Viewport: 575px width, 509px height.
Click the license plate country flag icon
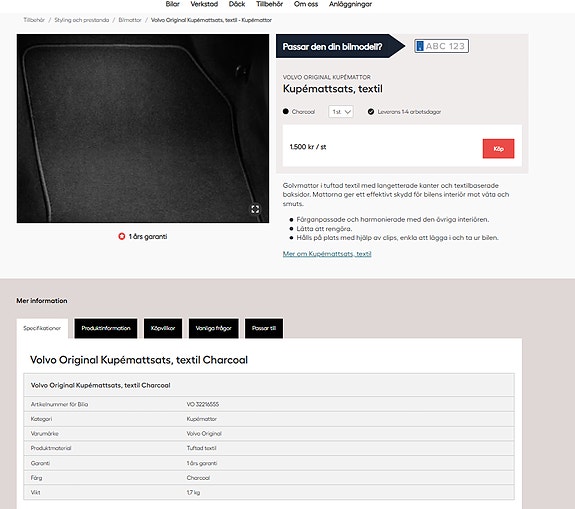[420, 46]
